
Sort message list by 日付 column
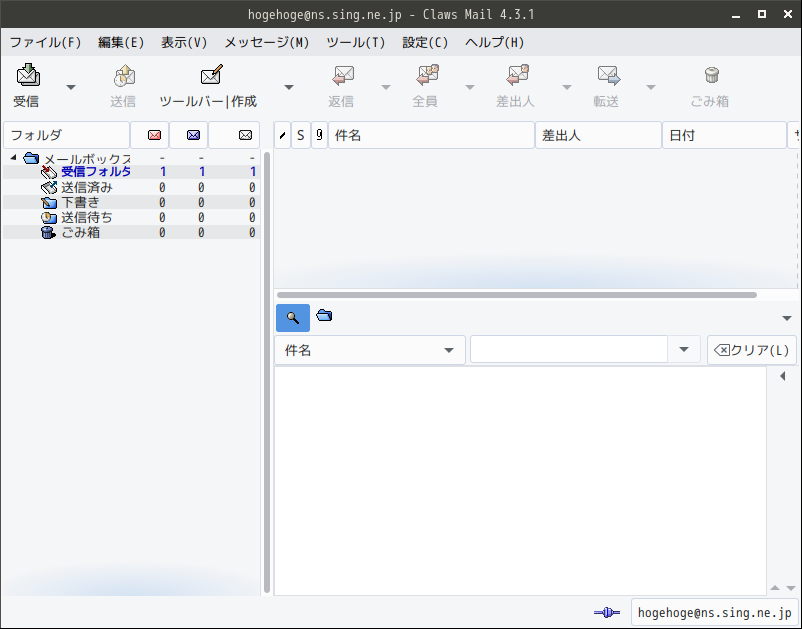point(724,135)
